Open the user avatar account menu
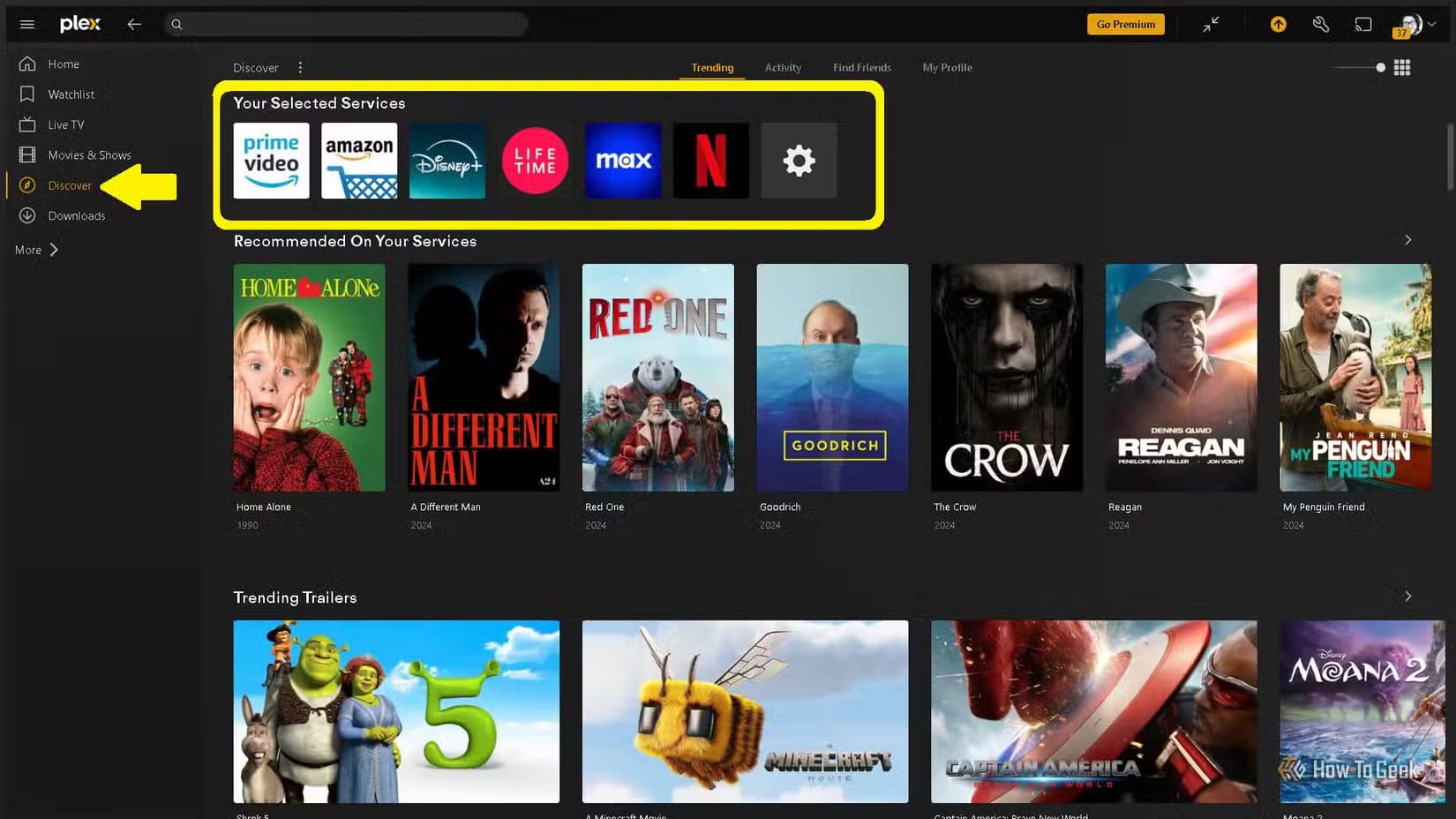The height and width of the screenshot is (819, 1456). coord(1415,25)
